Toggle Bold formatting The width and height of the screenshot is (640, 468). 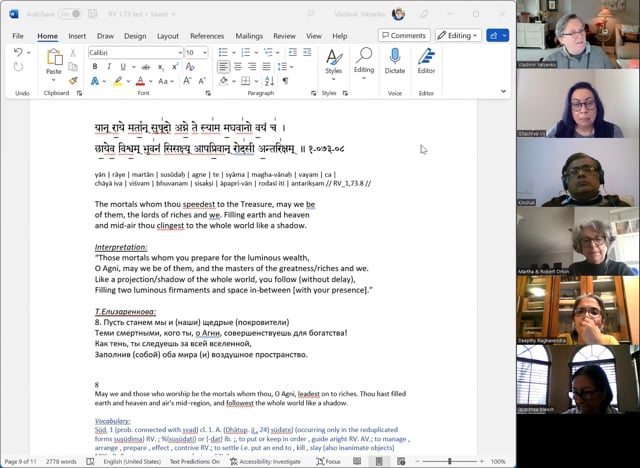click(x=95, y=67)
